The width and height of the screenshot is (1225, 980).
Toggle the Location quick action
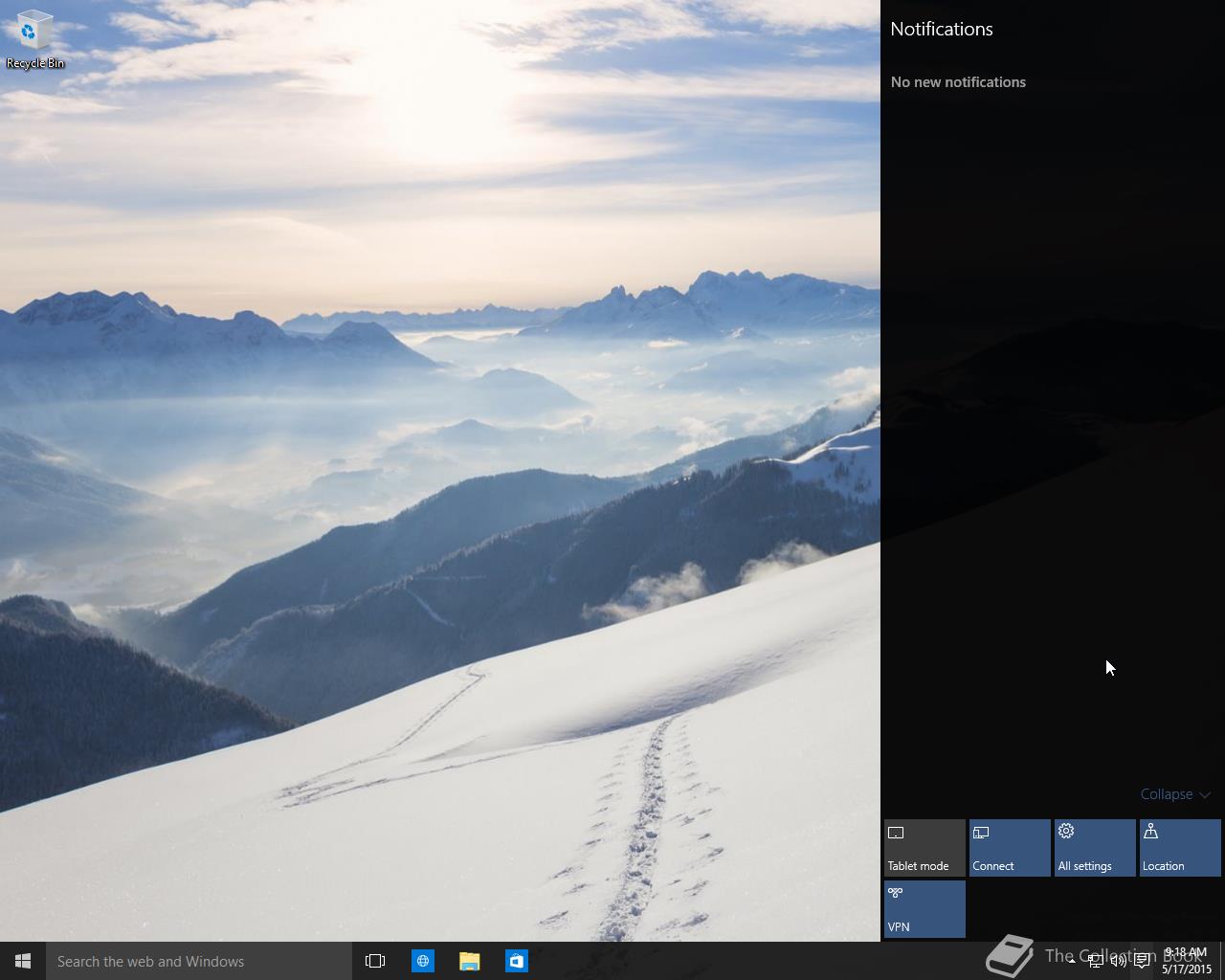tap(1180, 848)
